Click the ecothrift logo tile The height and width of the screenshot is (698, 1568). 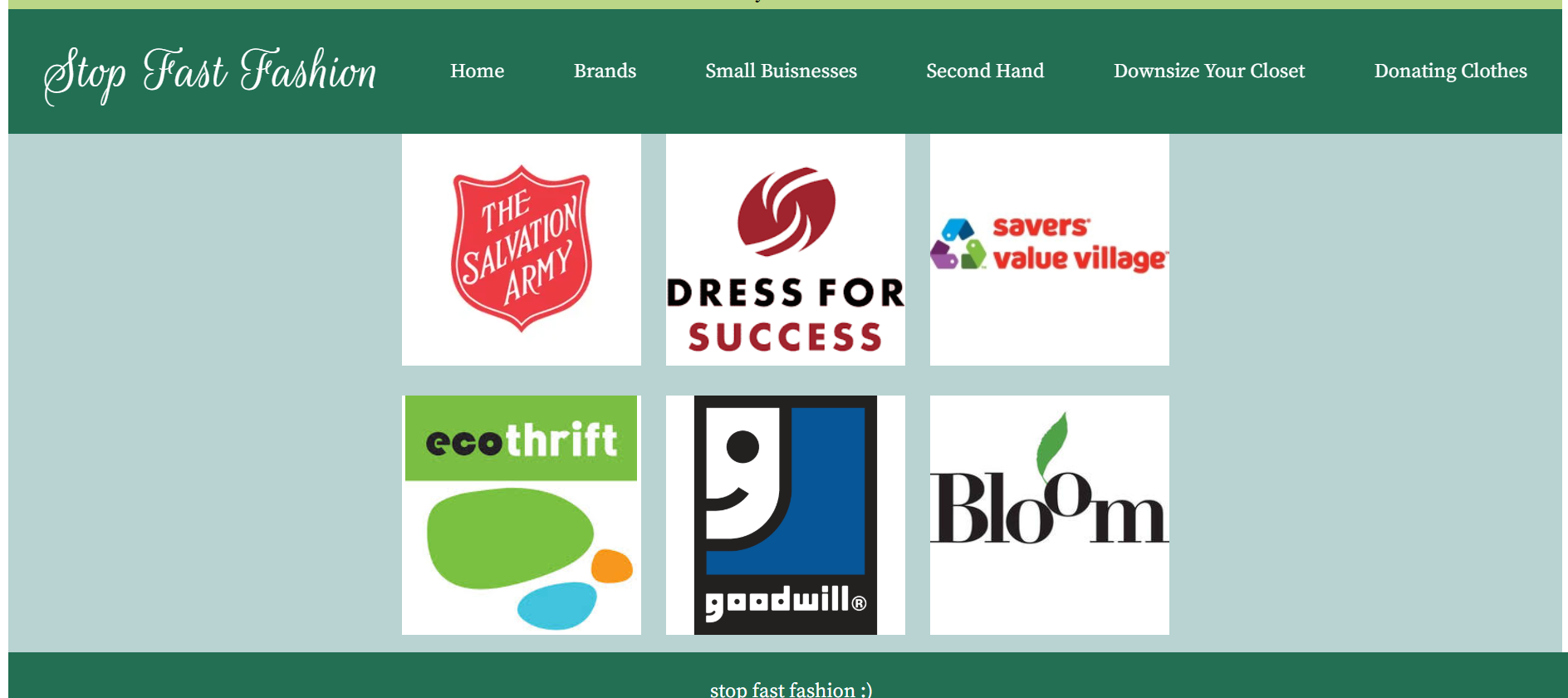(x=522, y=515)
